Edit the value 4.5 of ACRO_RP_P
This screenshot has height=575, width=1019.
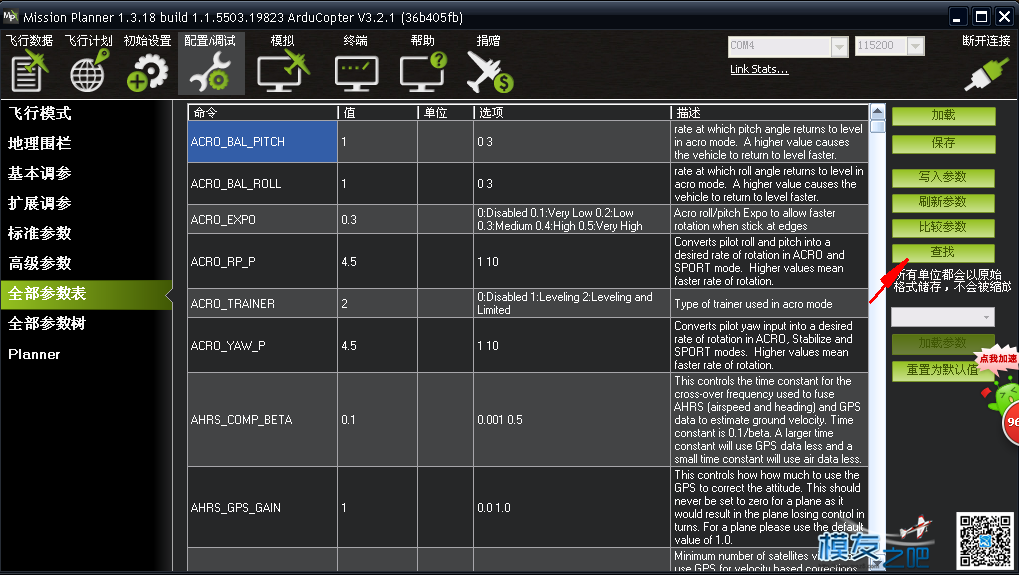click(378, 262)
